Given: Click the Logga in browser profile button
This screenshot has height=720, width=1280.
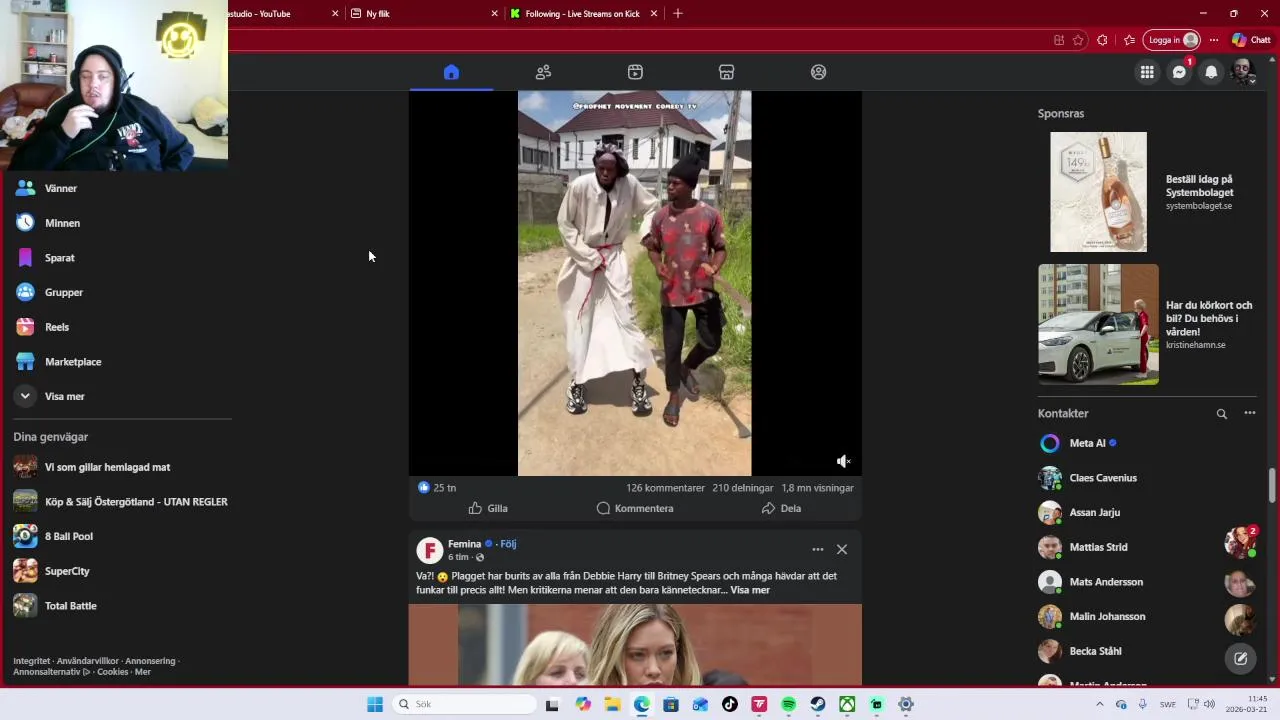Looking at the screenshot, I should (x=1172, y=40).
